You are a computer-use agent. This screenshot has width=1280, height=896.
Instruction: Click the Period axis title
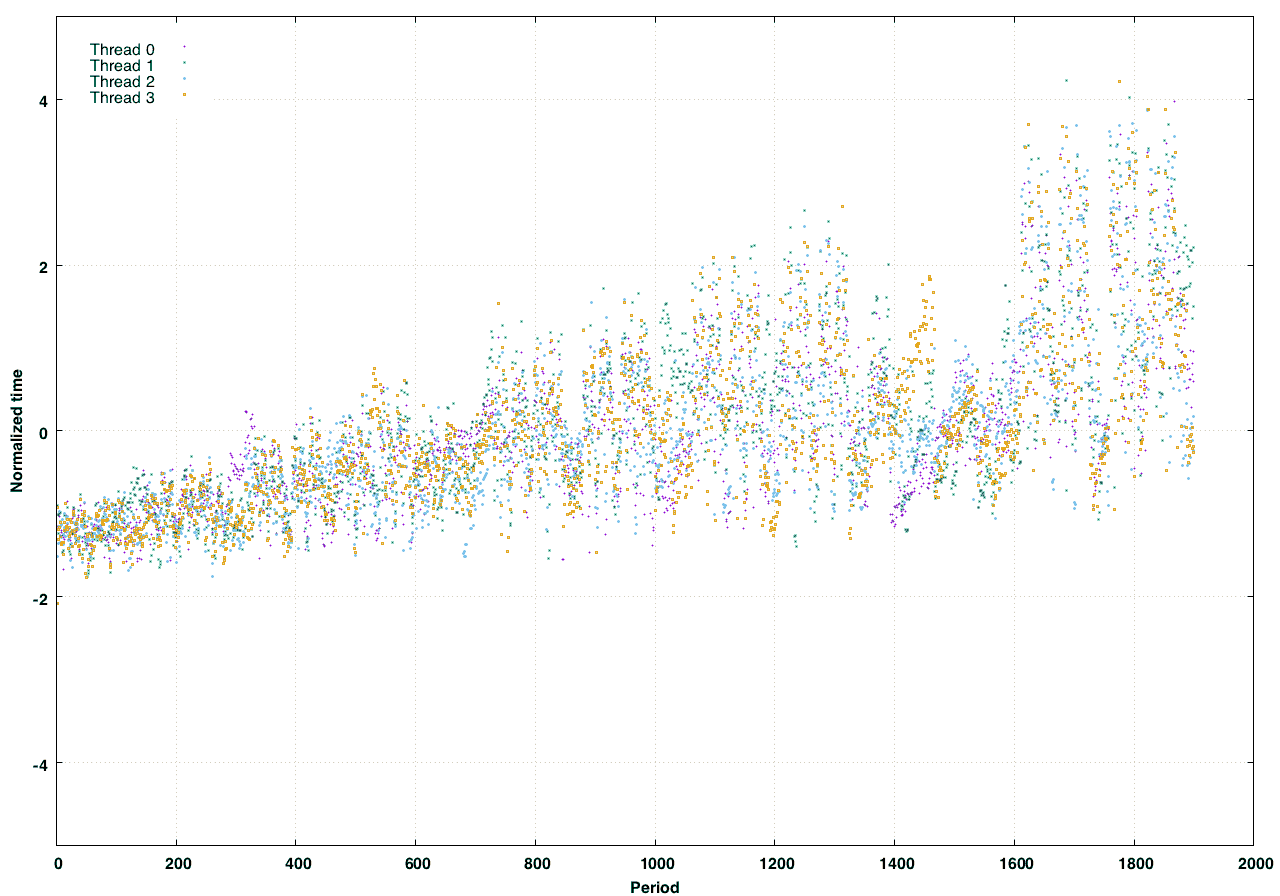coord(655,887)
